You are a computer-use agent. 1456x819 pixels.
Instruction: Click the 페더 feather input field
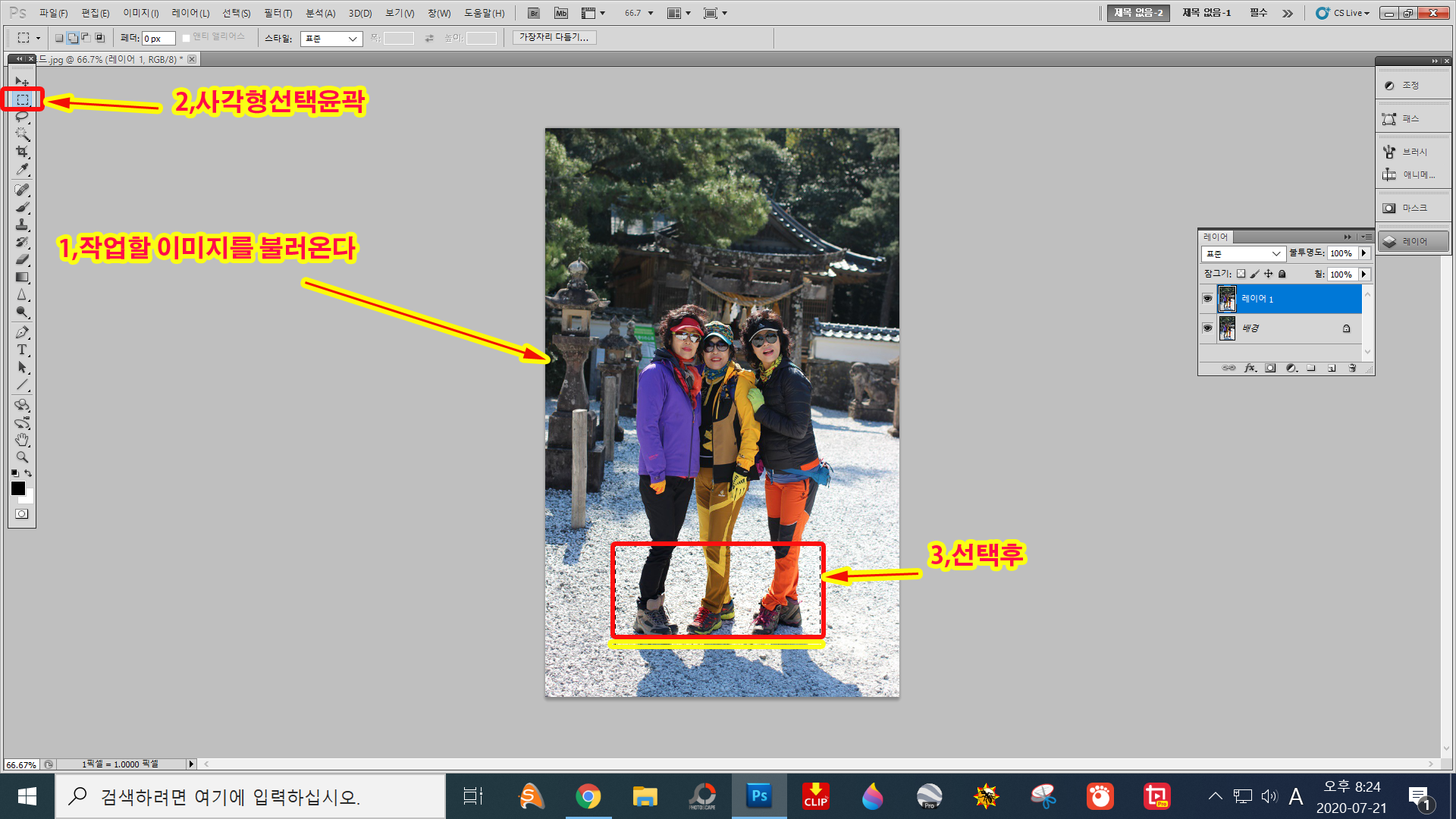pyautogui.click(x=158, y=39)
